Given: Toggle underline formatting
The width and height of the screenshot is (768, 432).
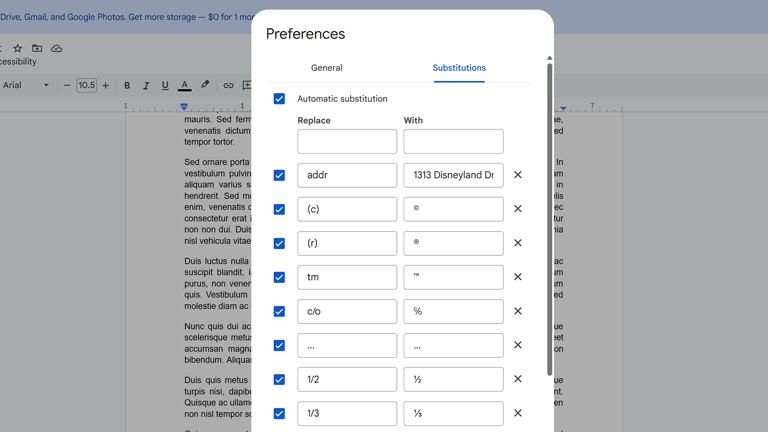Looking at the screenshot, I should pos(165,85).
